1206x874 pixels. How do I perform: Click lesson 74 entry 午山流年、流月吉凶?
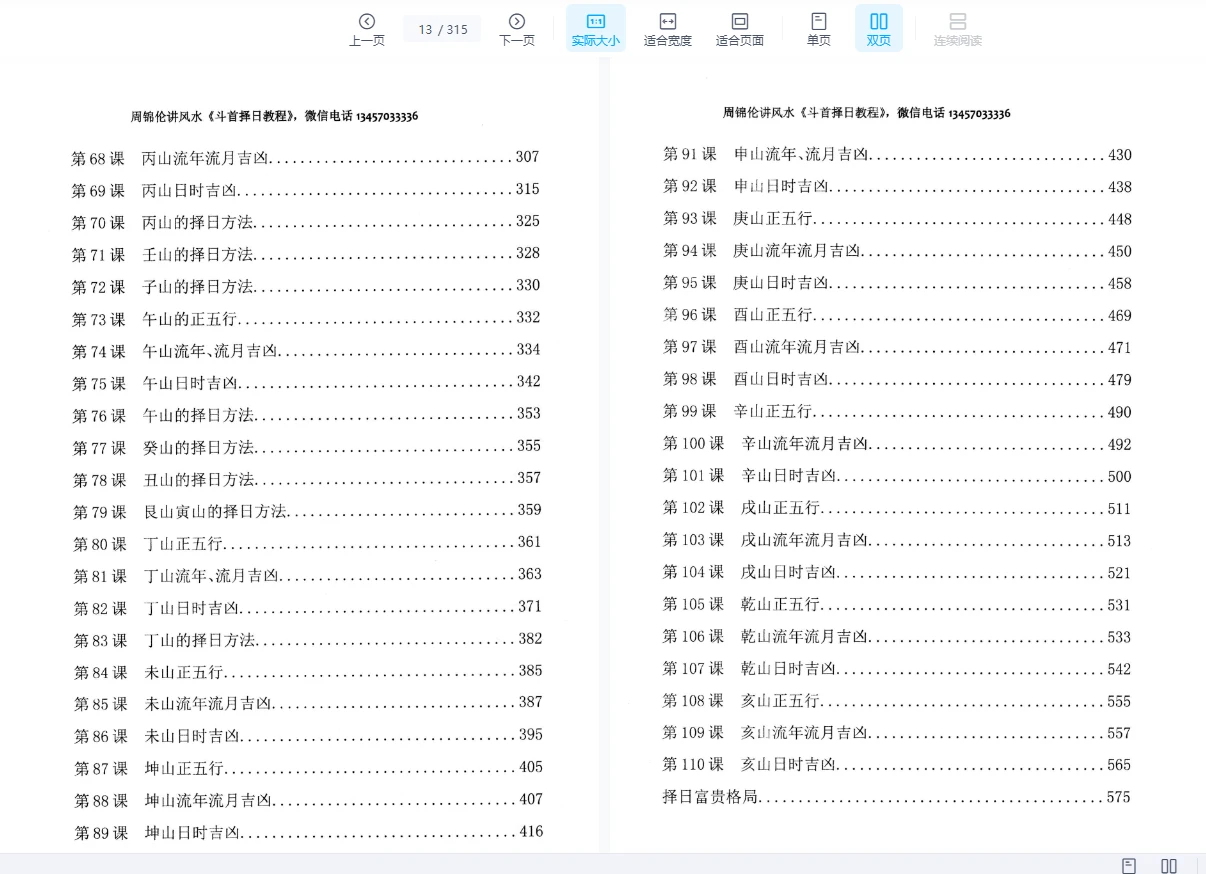point(306,350)
